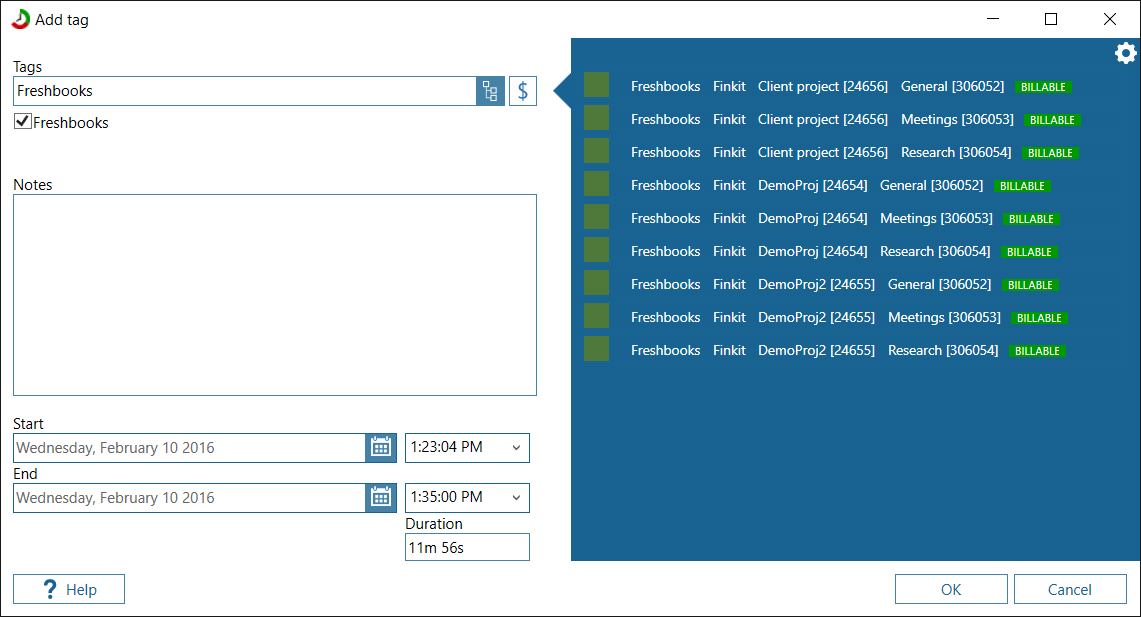The height and width of the screenshot is (617, 1141).
Task: Click swatch for Client project Research row
Action: pyautogui.click(x=597, y=151)
